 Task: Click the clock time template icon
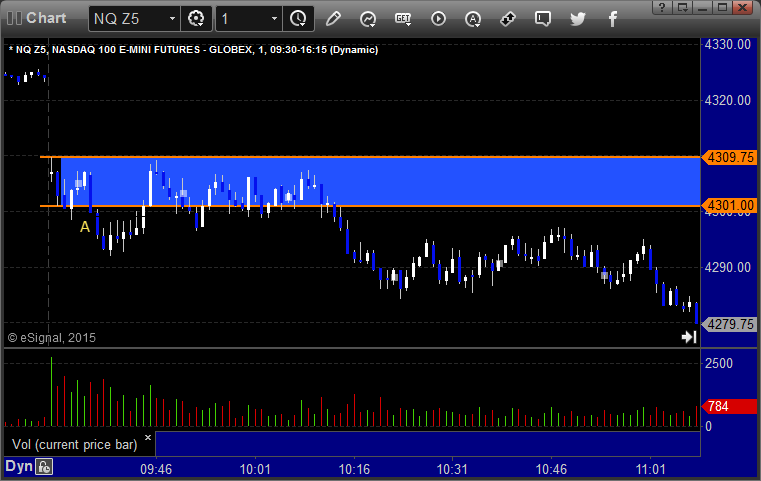(x=298, y=19)
